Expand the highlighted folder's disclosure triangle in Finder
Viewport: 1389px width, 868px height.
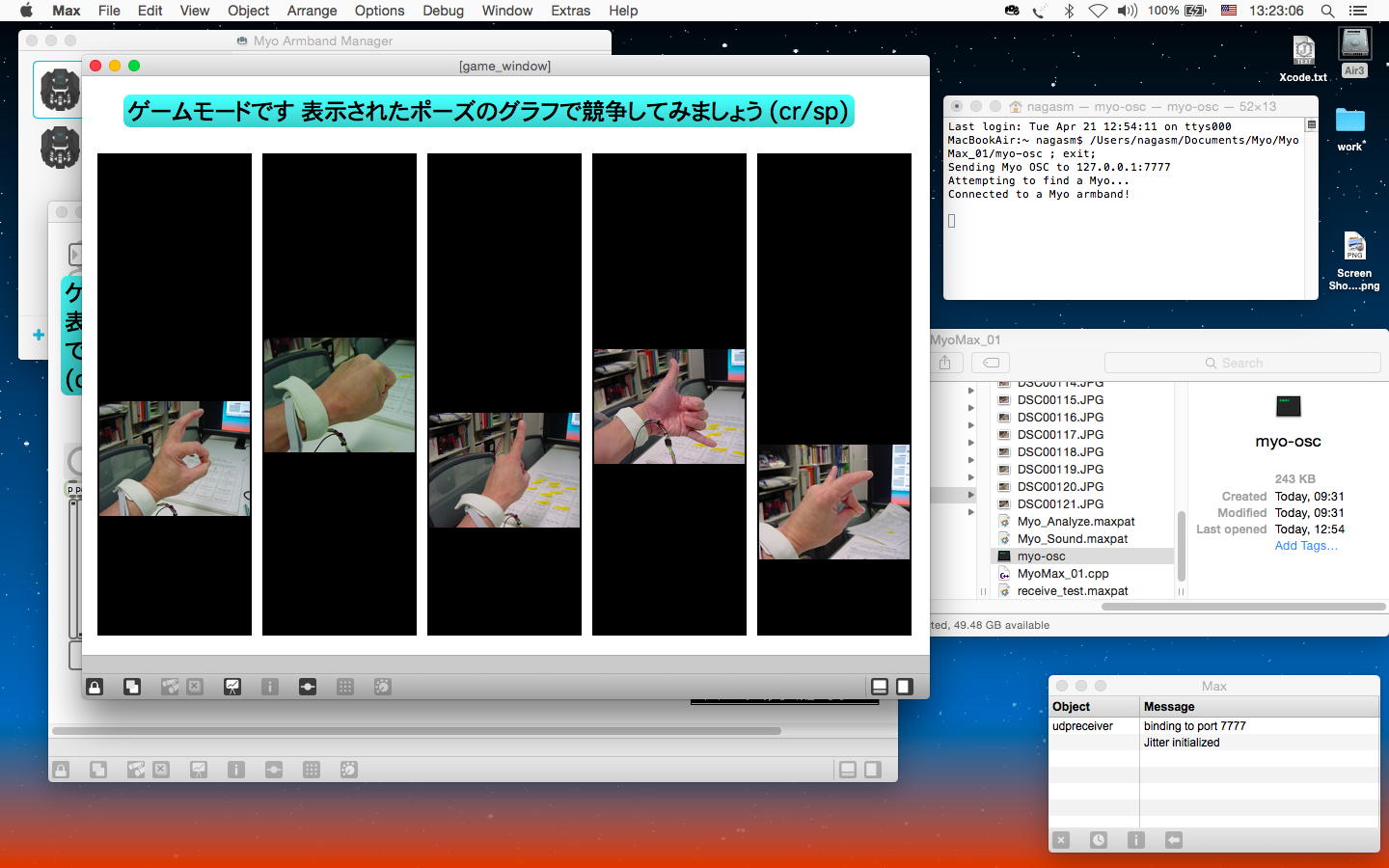(971, 495)
